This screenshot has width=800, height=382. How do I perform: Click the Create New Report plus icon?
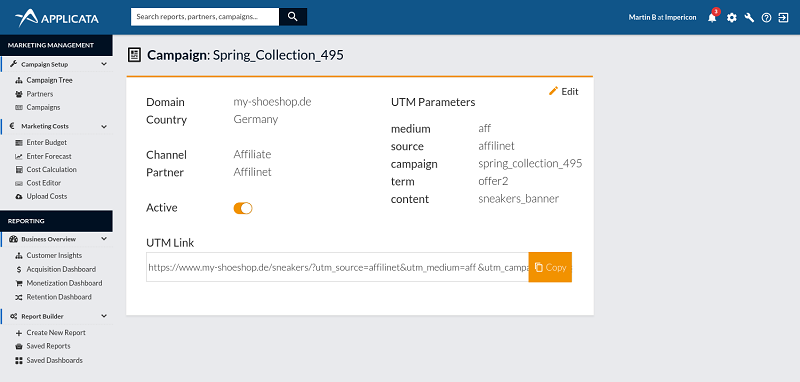click(x=19, y=333)
